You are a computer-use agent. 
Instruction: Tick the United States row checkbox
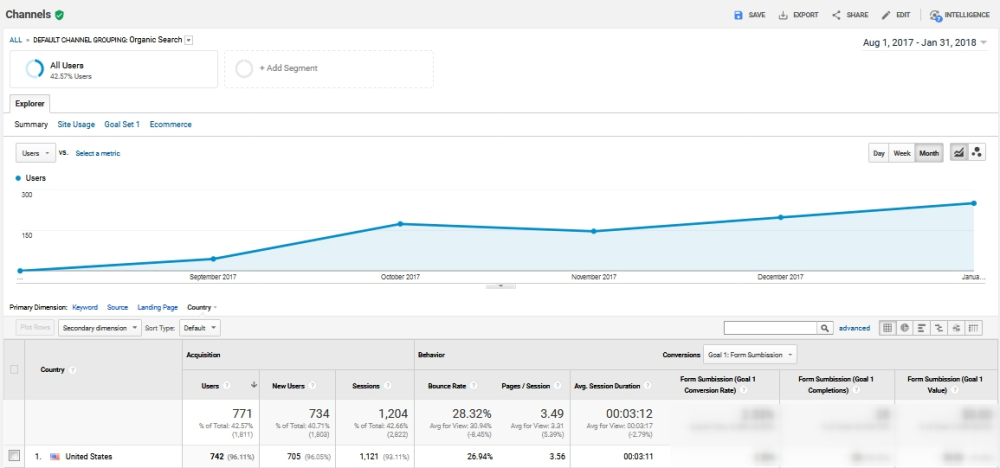pyautogui.click(x=14, y=457)
